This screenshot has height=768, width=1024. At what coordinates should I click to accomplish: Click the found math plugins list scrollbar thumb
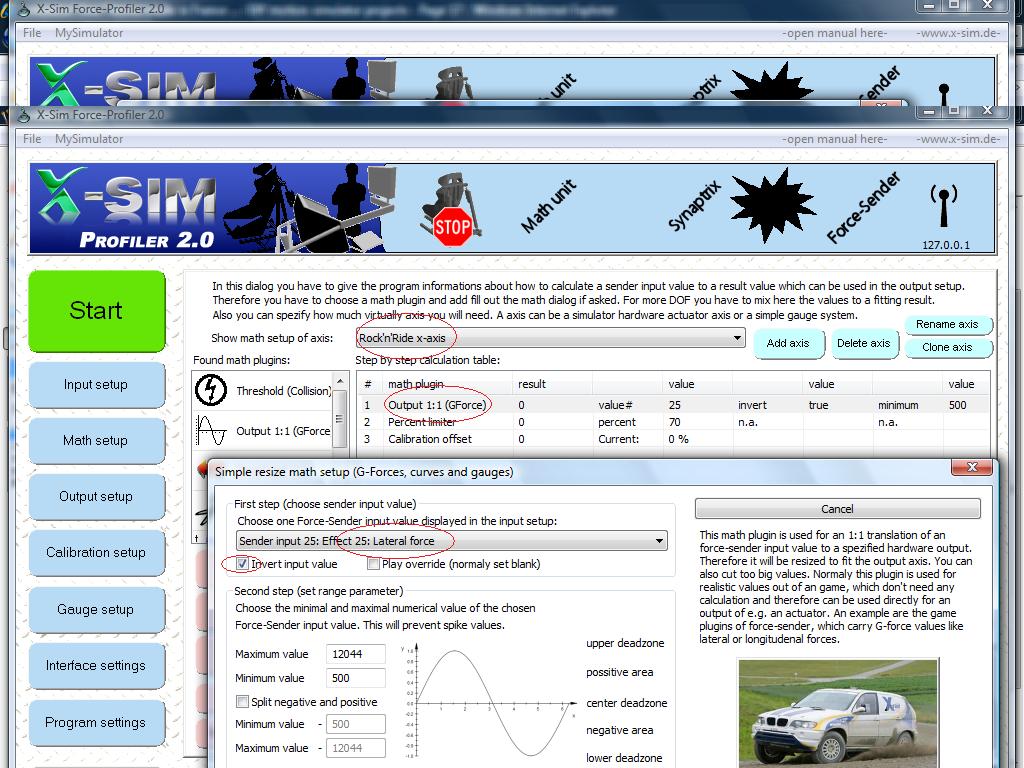[339, 419]
